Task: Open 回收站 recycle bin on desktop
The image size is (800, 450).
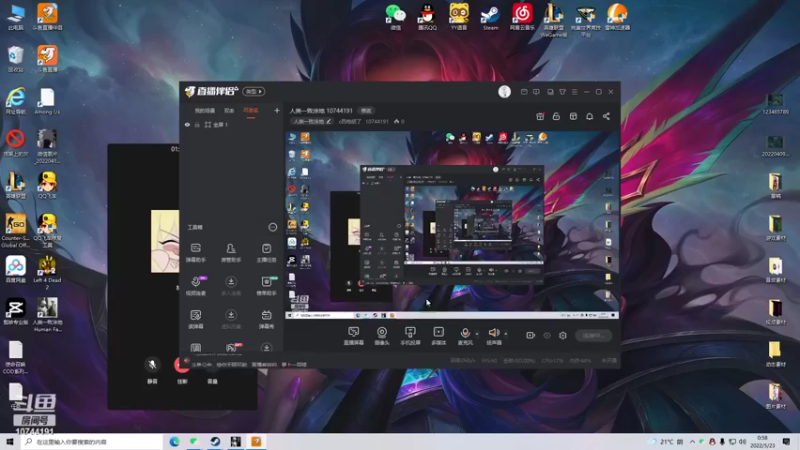Action: click(x=15, y=59)
